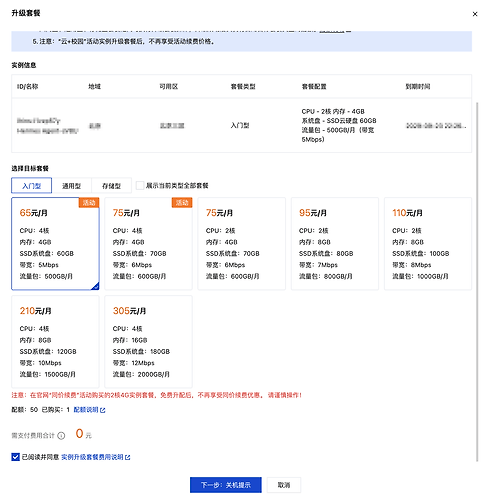The image size is (485, 500).
Task: Pick the 110元/月 plan card
Action: tap(428, 243)
